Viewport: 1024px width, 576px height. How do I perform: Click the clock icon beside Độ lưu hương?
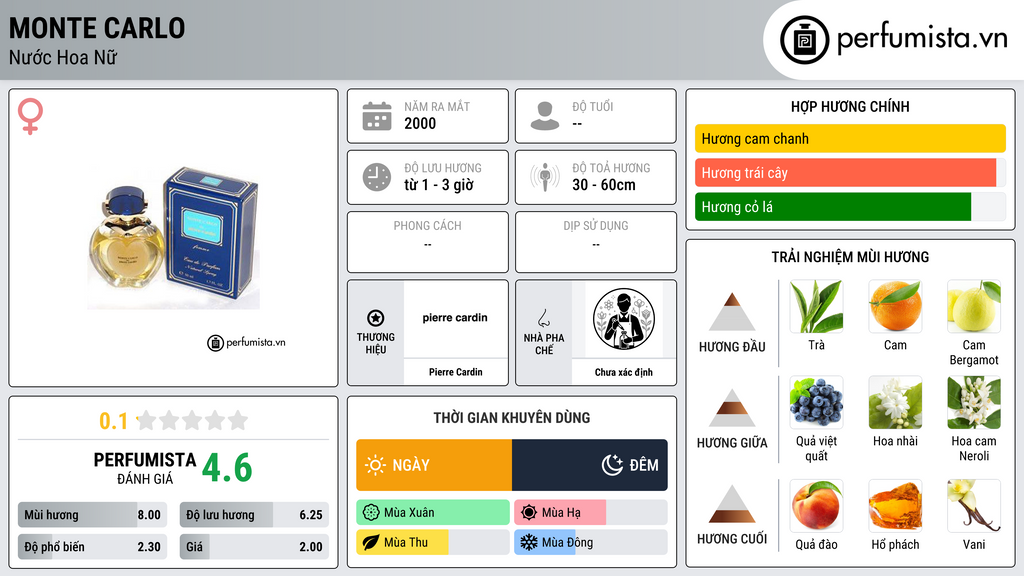(377, 177)
